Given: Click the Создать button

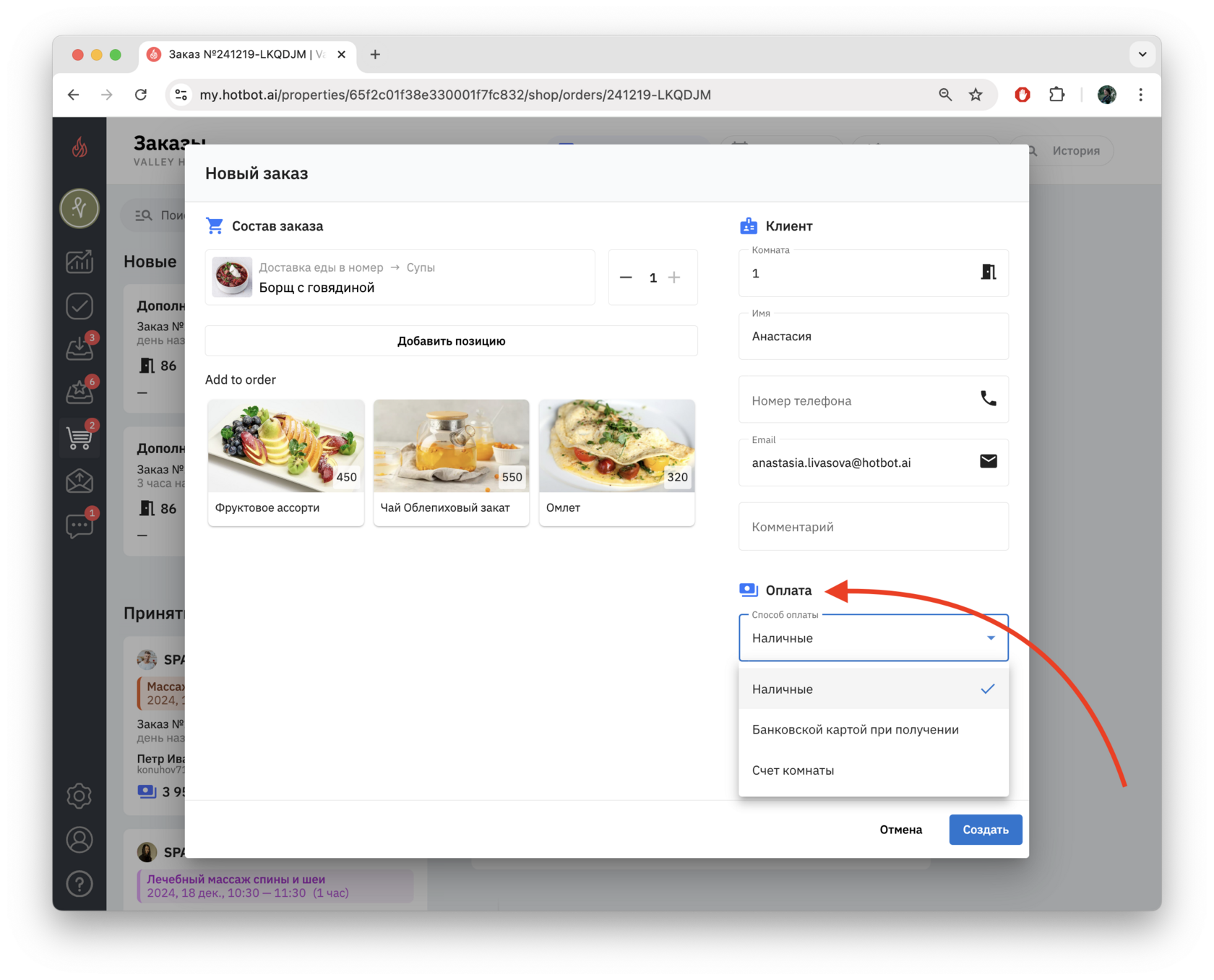Looking at the screenshot, I should [x=986, y=830].
